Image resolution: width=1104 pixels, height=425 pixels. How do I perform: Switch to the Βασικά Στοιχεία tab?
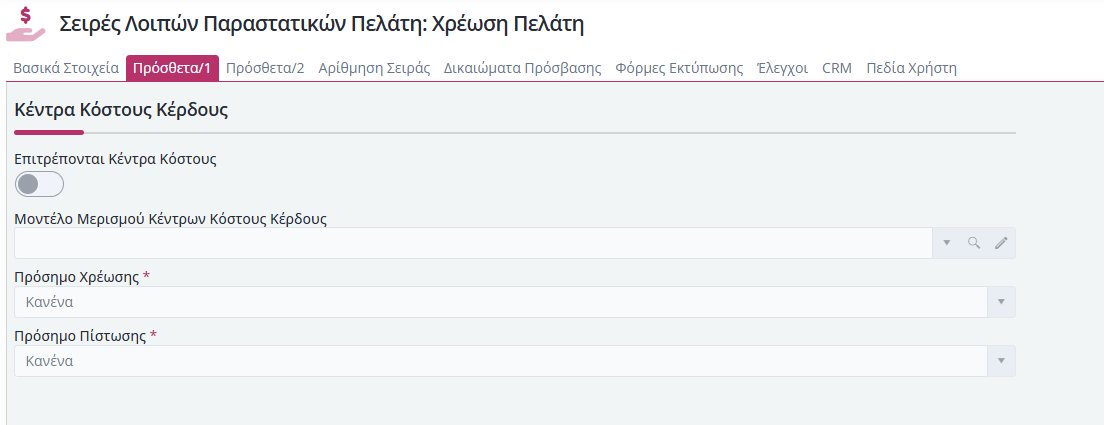[66, 68]
